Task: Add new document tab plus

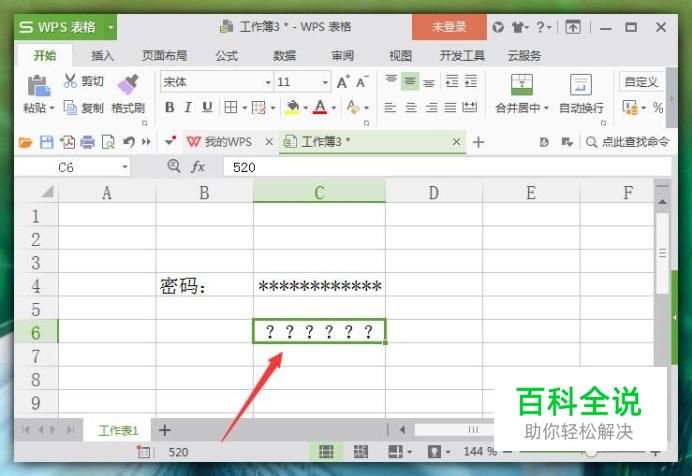Action: tap(478, 142)
